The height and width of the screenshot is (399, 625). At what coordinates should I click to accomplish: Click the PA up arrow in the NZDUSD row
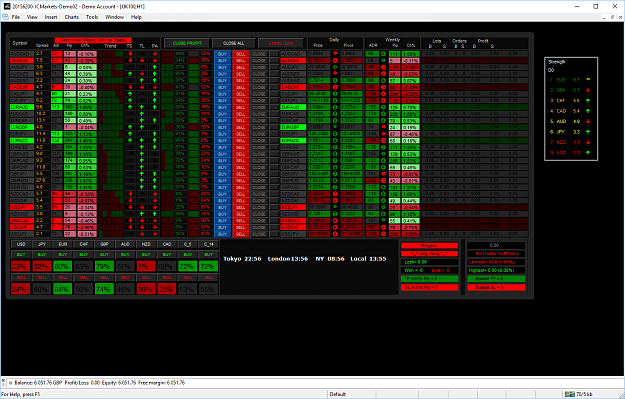point(155,214)
